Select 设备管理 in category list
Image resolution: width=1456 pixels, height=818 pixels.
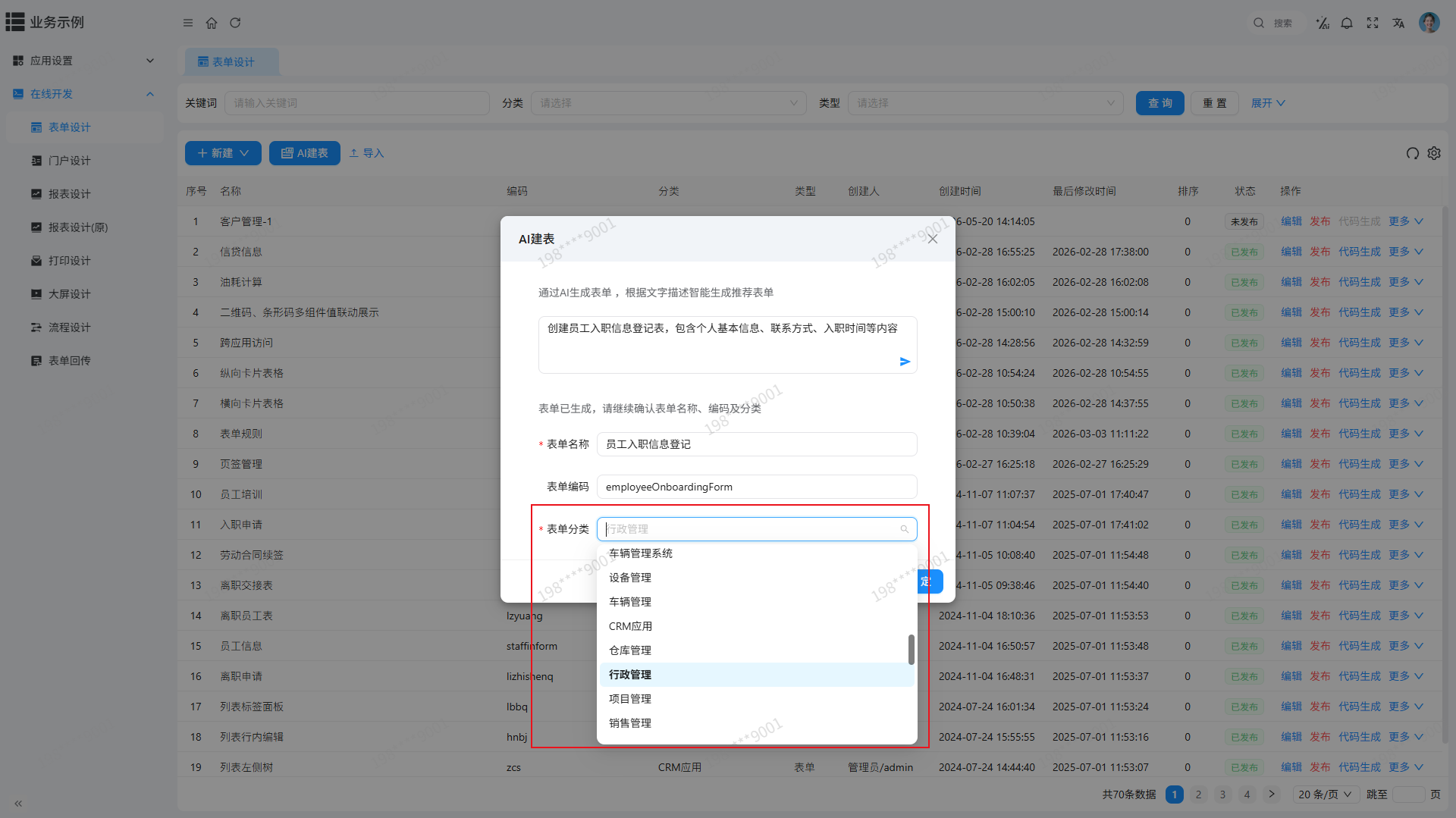click(x=757, y=578)
